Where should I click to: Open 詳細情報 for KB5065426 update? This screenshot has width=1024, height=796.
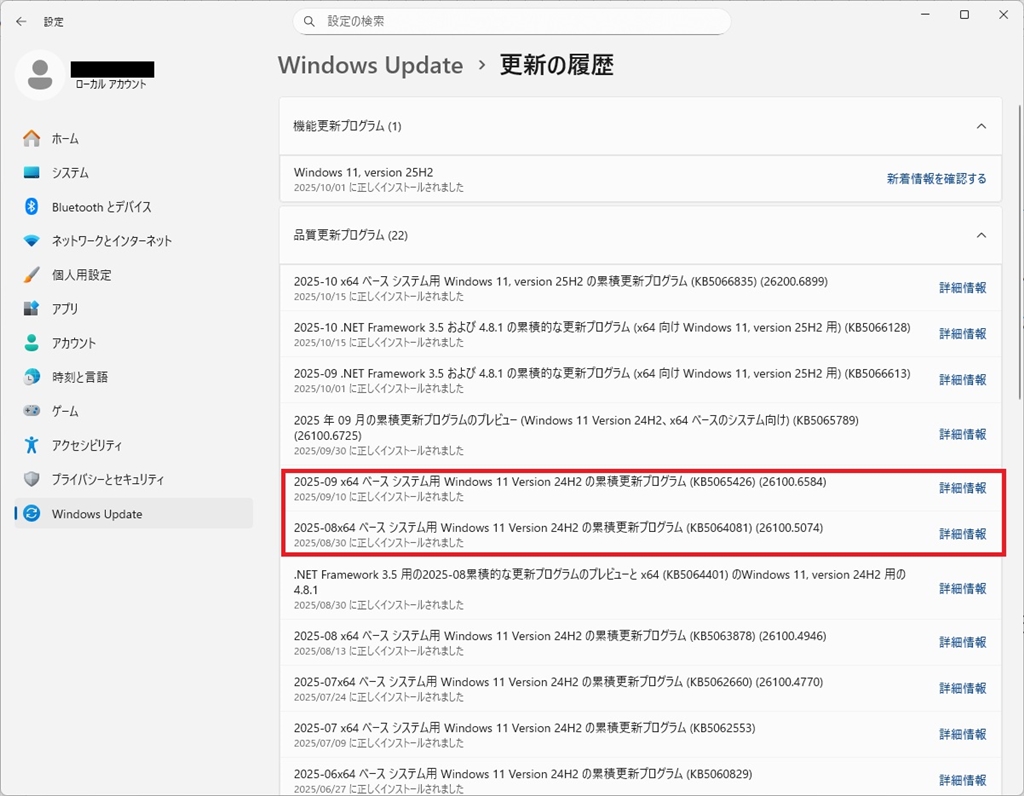963,488
